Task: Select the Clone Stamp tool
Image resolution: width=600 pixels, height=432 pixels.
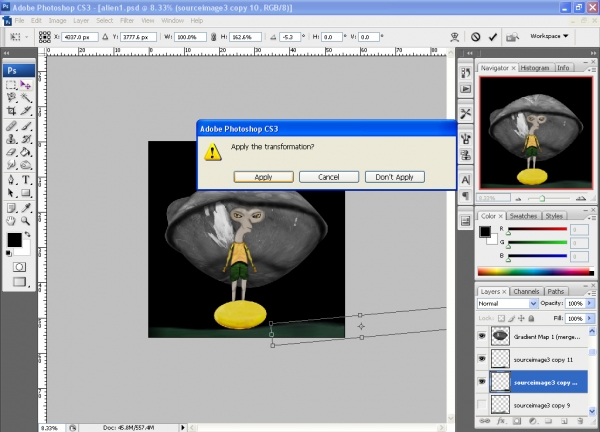Action: pyautogui.click(x=11, y=139)
